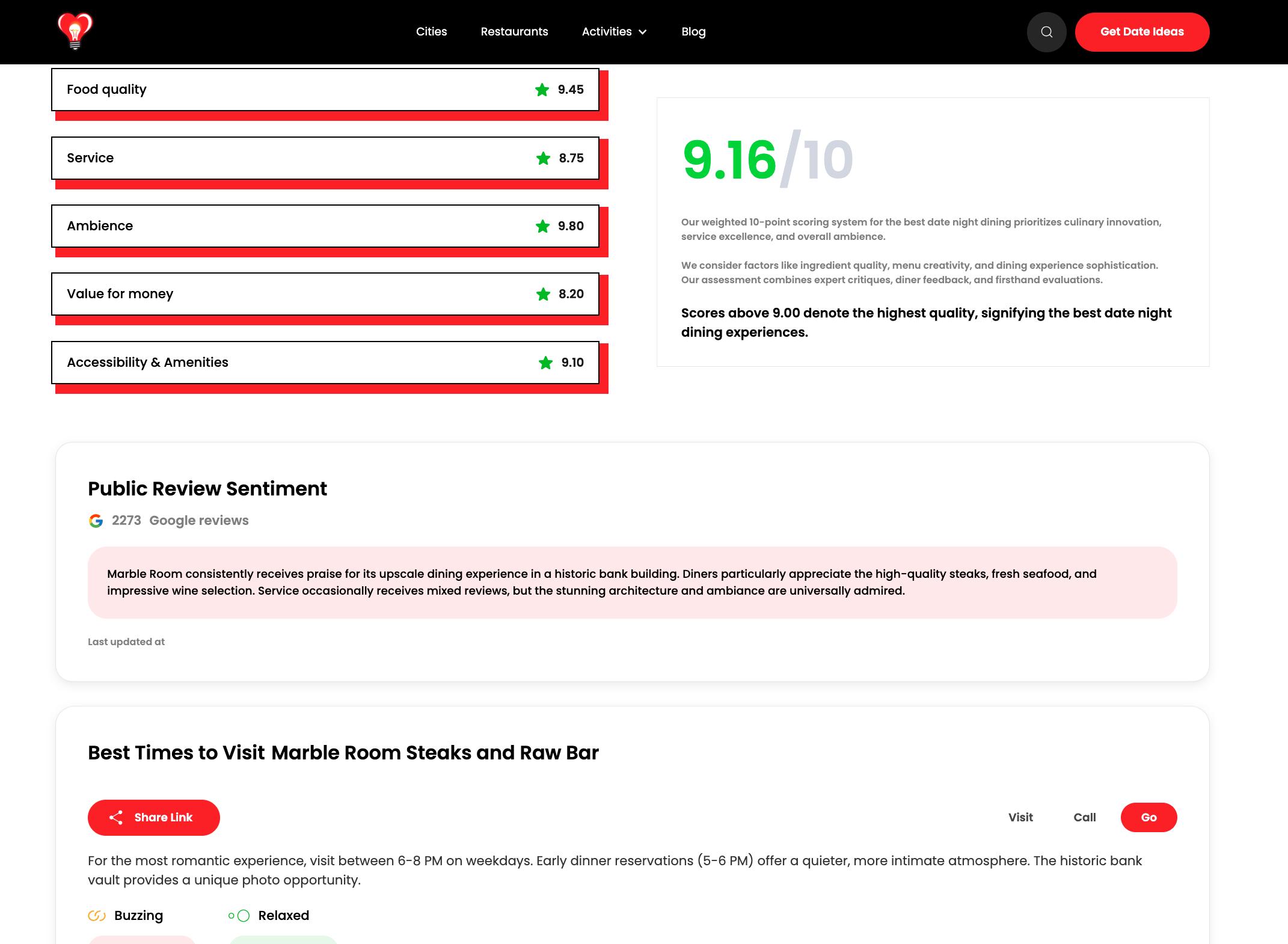Click the Value for money star icon

click(x=543, y=294)
